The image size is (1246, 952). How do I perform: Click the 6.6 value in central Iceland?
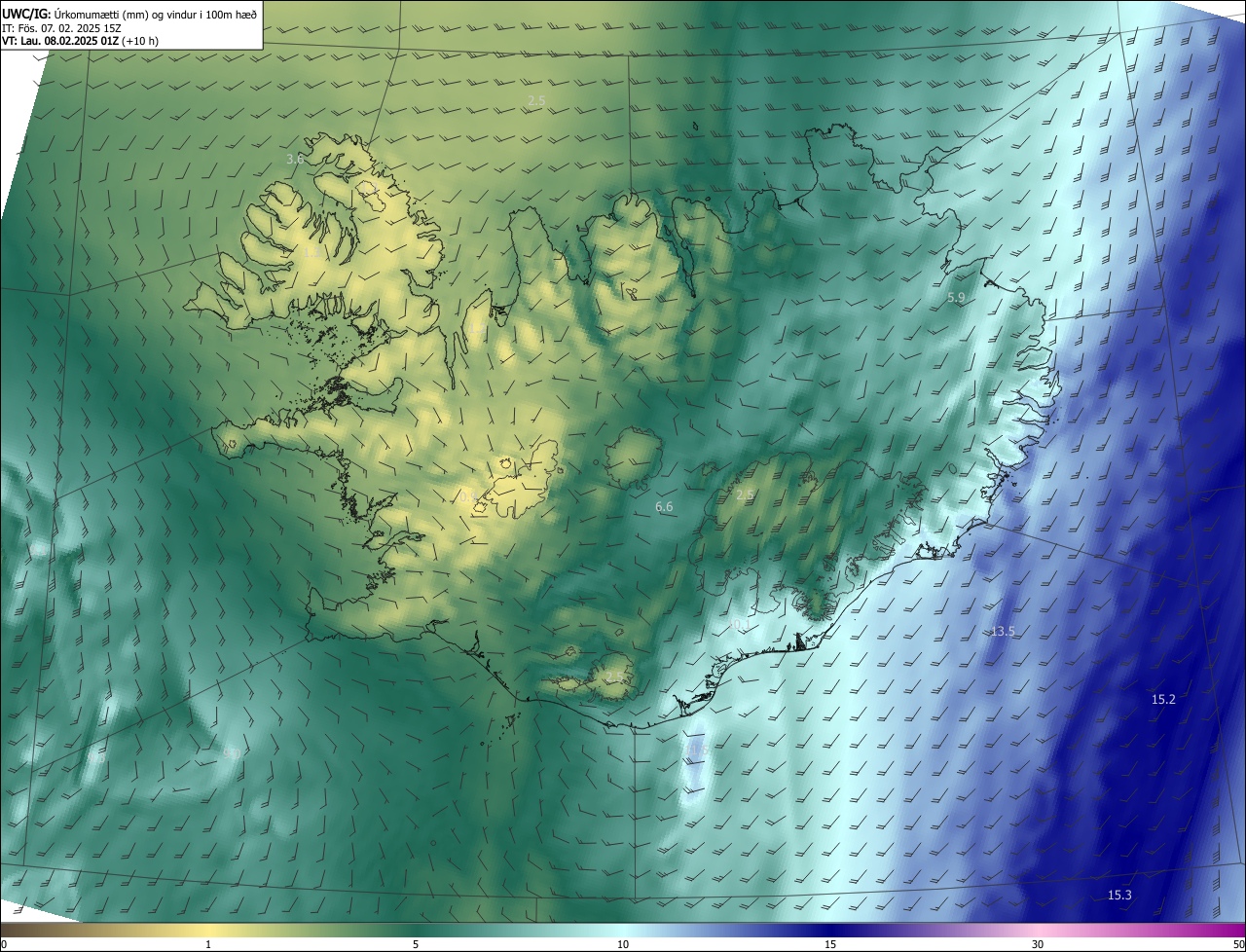pyautogui.click(x=664, y=507)
